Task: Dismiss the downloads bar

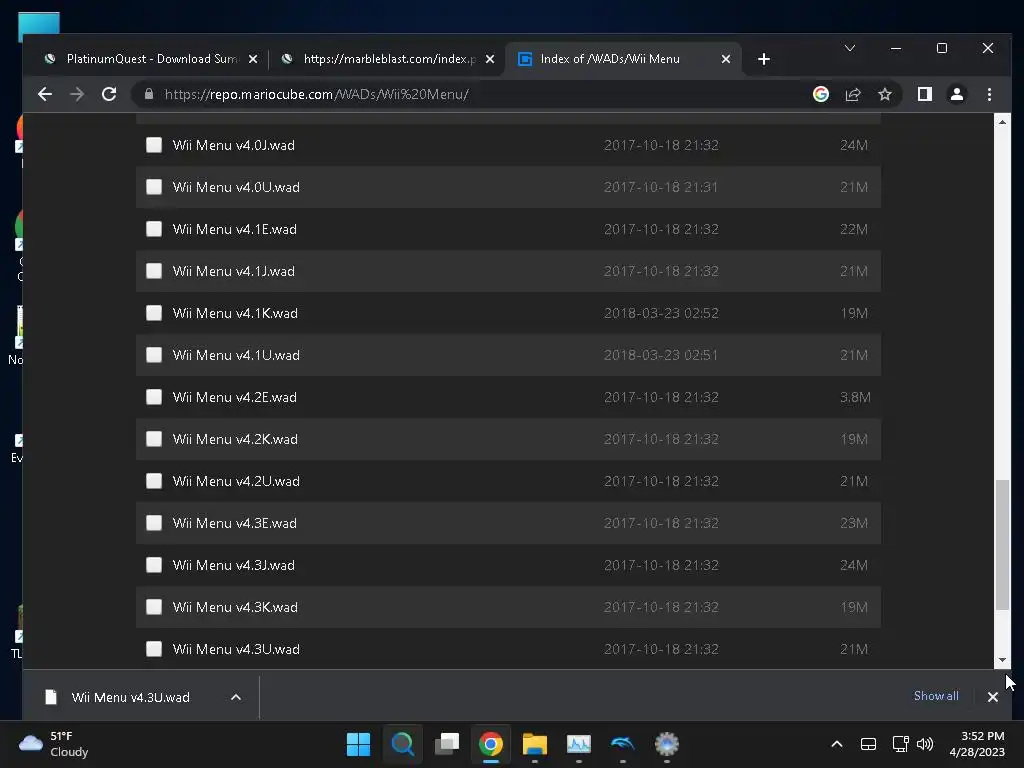Action: pos(993,697)
